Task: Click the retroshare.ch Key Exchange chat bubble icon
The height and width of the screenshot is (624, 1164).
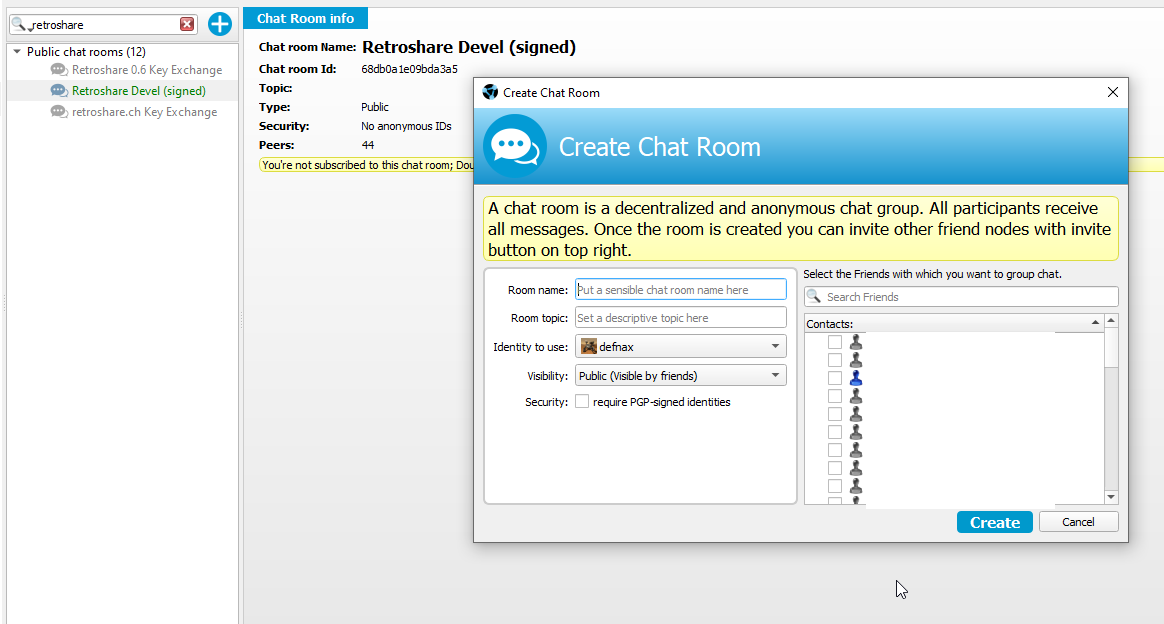Action: coord(59,112)
